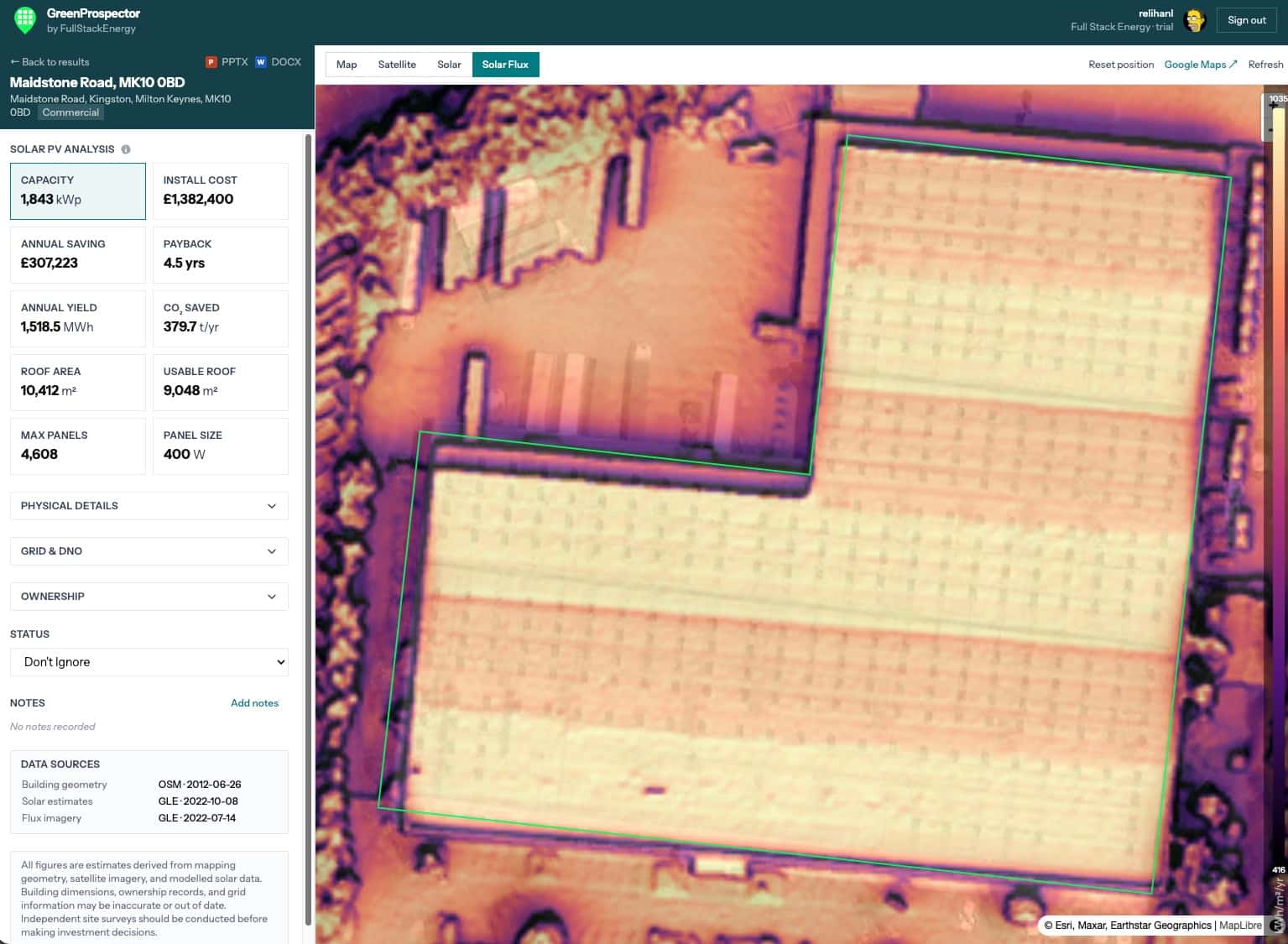This screenshot has height=944, width=1288.
Task: Toggle the map attribution info icon
Action: click(x=1276, y=925)
